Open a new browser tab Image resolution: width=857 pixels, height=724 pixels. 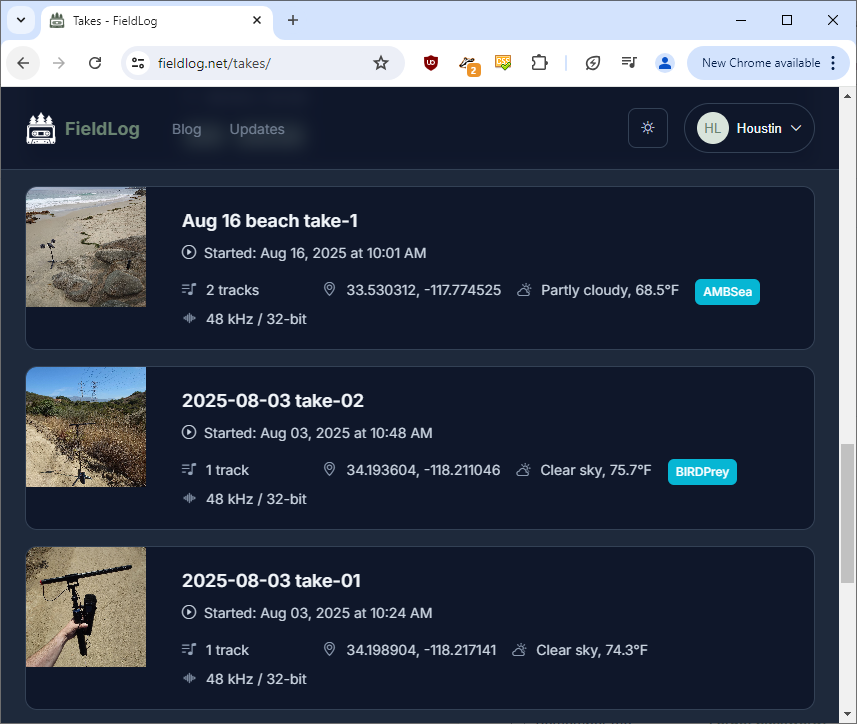(293, 20)
